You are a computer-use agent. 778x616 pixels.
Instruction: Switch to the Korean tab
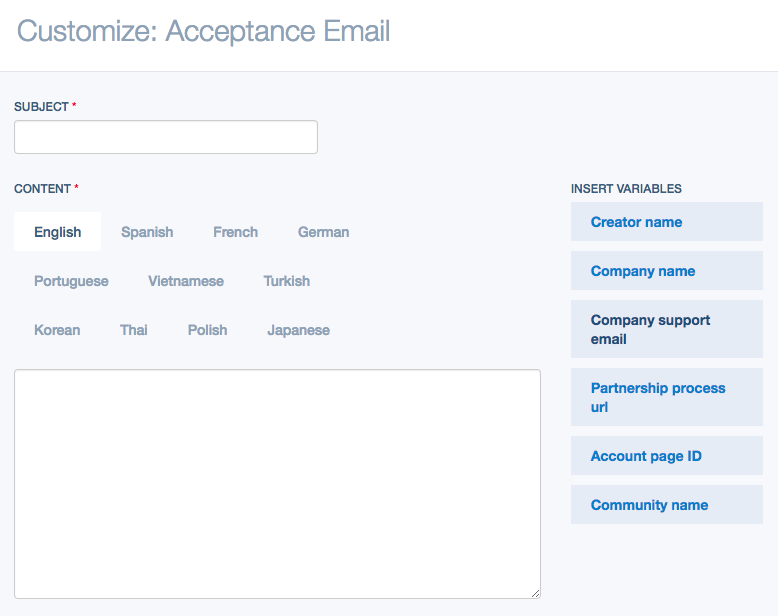pos(57,330)
